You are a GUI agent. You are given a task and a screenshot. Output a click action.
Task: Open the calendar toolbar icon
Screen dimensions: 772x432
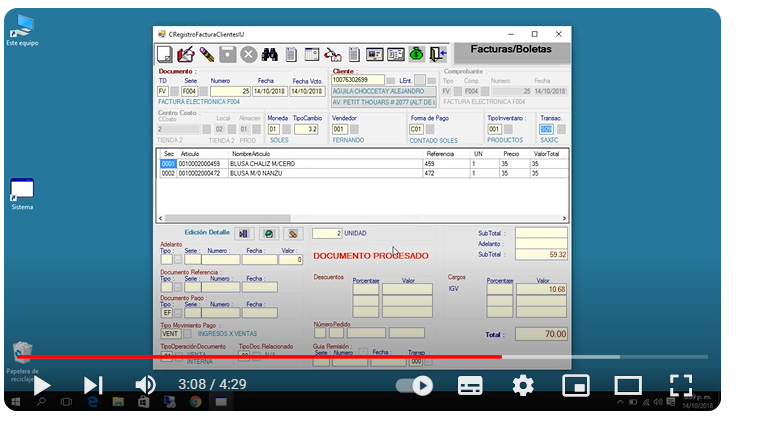tap(312, 54)
